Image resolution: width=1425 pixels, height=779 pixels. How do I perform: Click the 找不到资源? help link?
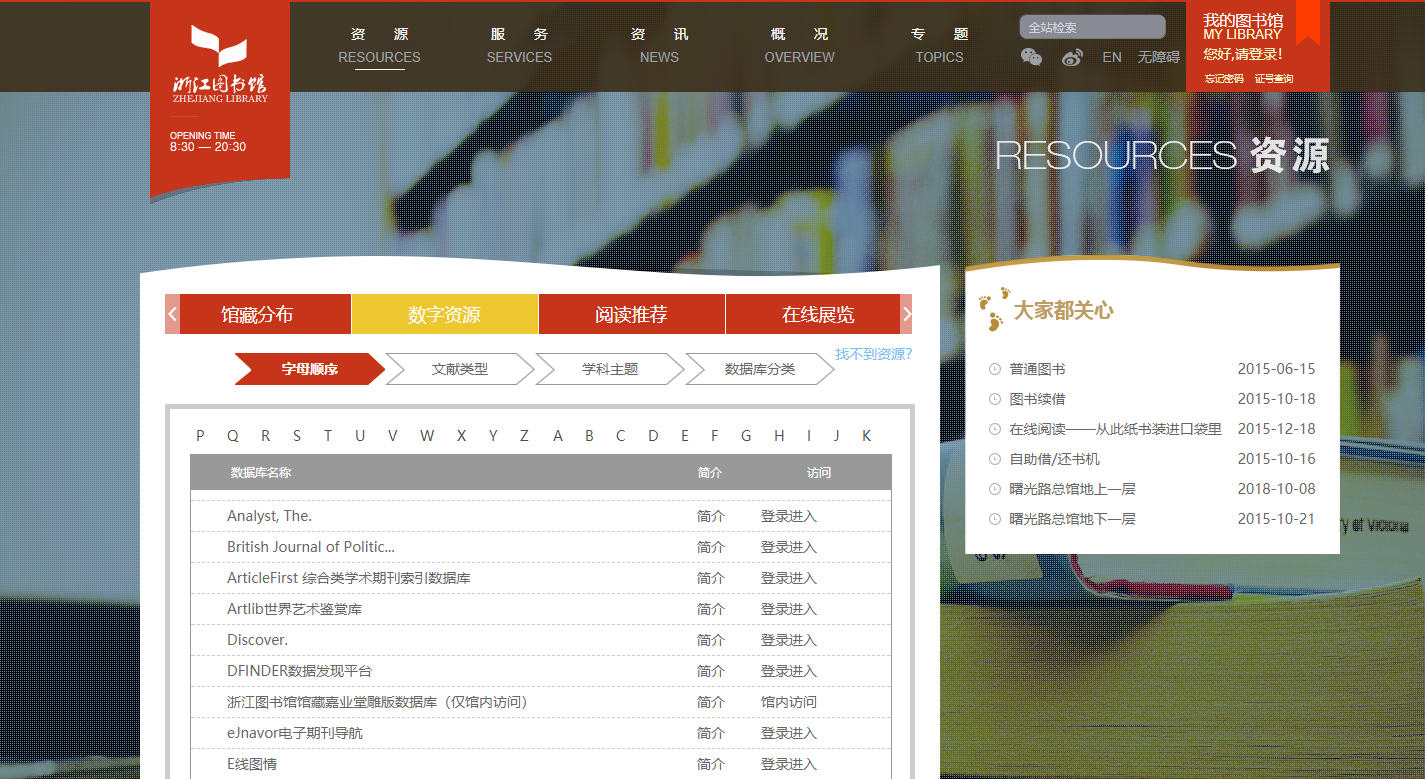874,354
